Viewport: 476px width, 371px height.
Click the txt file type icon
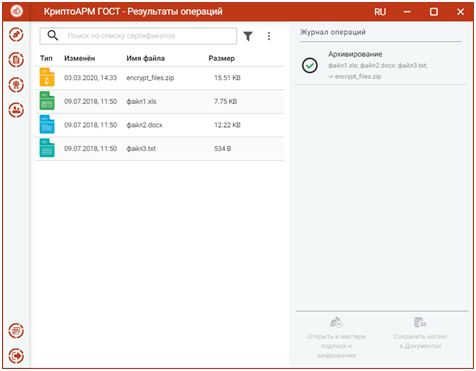[x=47, y=148]
